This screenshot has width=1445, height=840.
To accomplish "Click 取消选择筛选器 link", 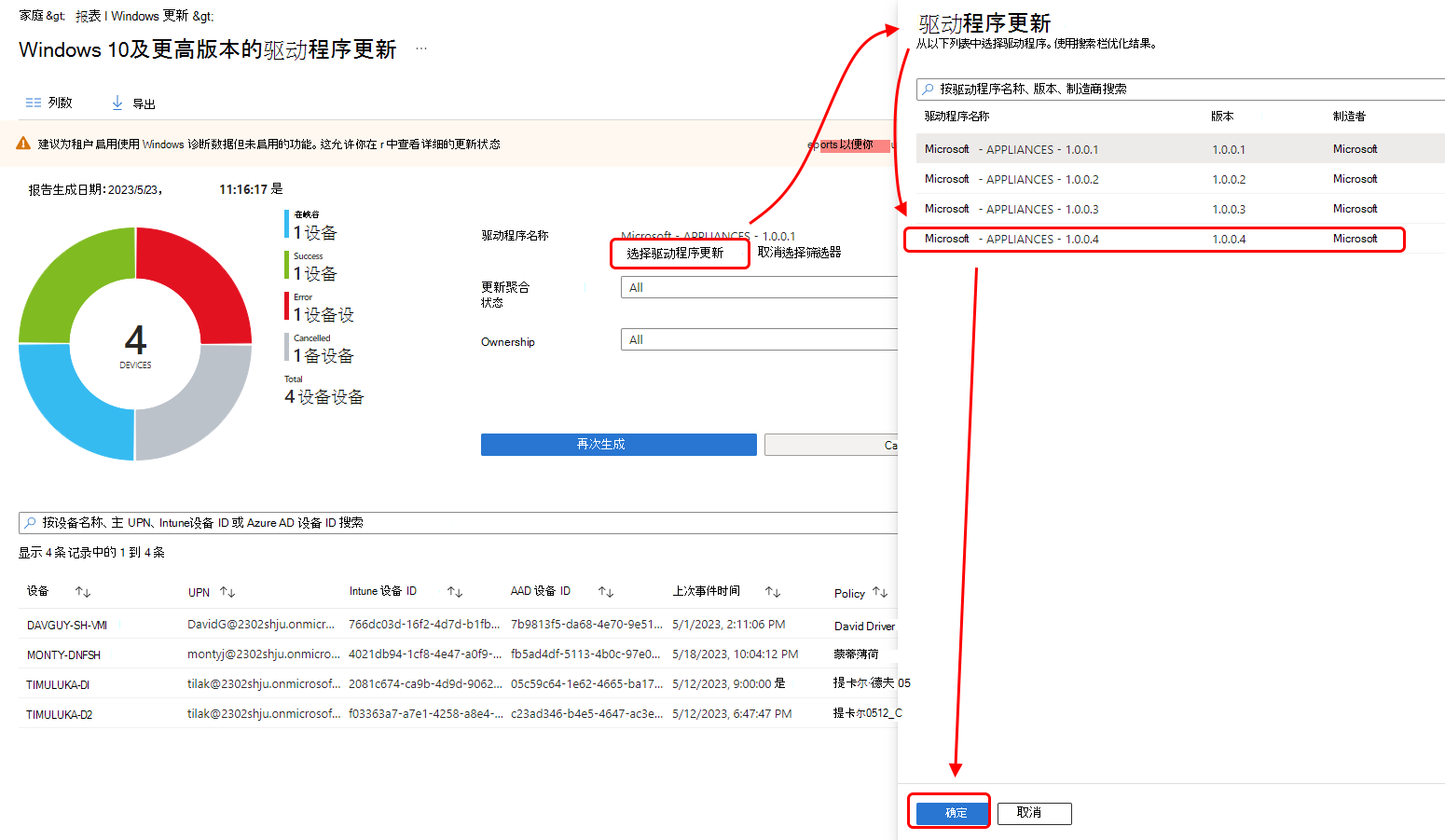I will [799, 253].
